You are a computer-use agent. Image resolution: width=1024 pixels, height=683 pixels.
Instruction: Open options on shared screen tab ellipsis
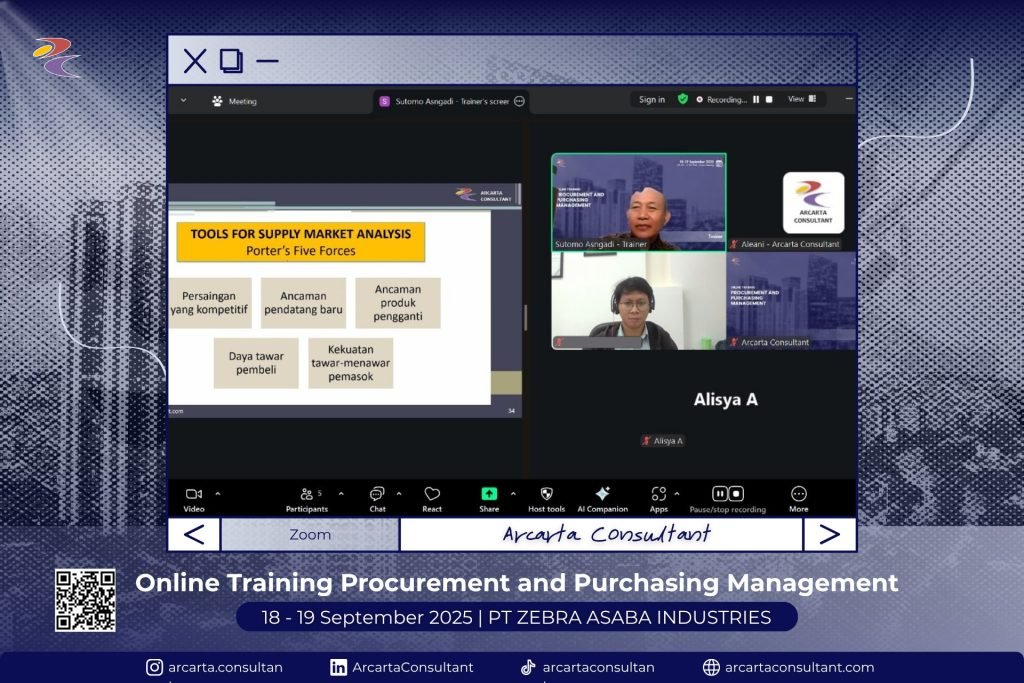click(519, 101)
